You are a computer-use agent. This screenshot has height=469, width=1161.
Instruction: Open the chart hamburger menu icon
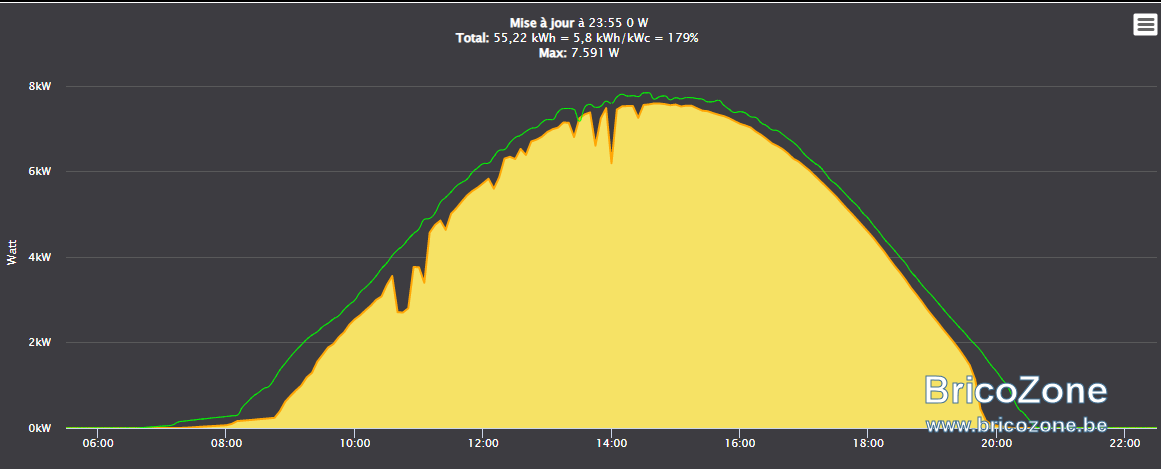coord(1145,24)
